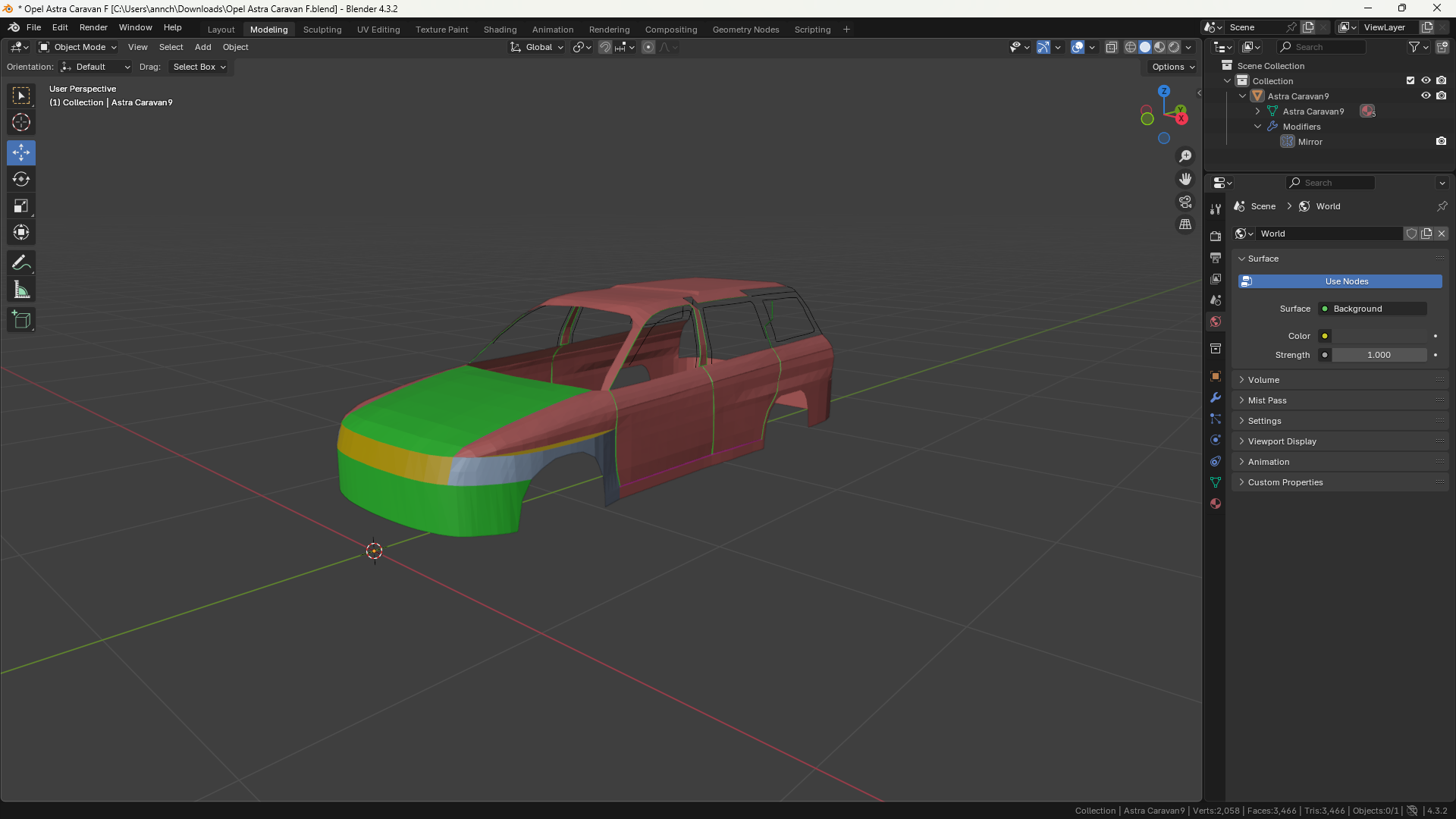Disable Mirror modifier render camera icon
Image resolution: width=1456 pixels, height=819 pixels.
tap(1441, 142)
